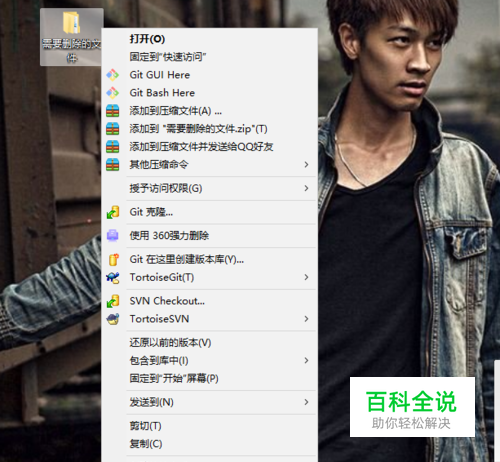Screen dimensions: 500x462
Task: Click the archive icon beside 添加到 "需要删除的文件.zip"(T)
Action: [112, 129]
